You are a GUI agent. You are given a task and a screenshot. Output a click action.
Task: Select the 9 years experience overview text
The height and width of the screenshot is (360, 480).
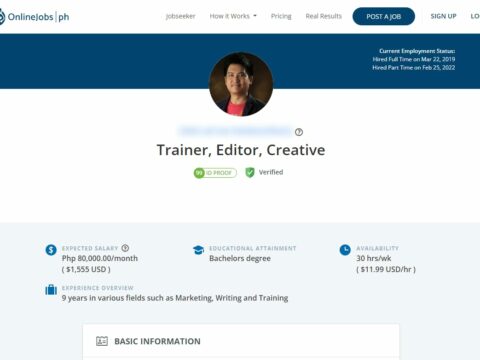(x=175, y=298)
